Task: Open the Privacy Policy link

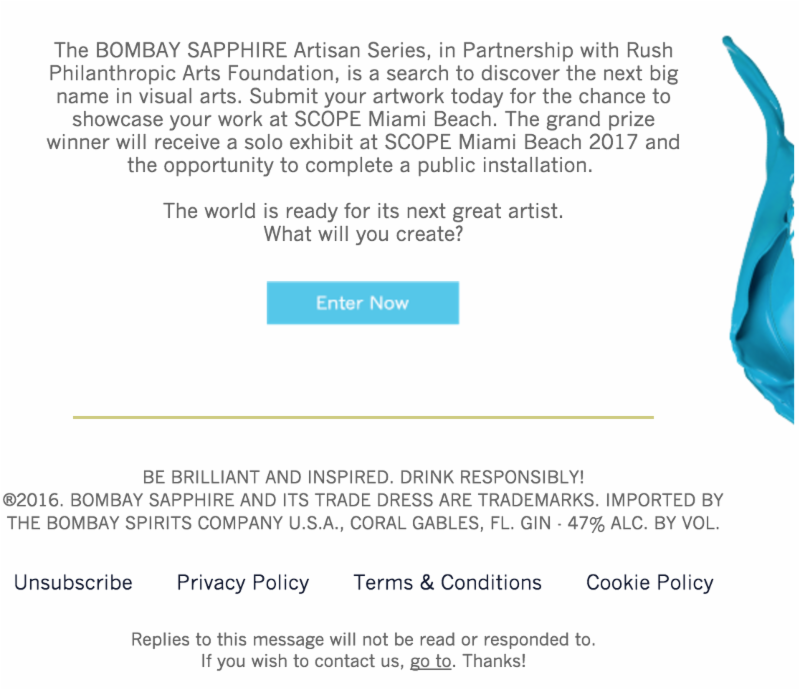Action: coord(243,582)
